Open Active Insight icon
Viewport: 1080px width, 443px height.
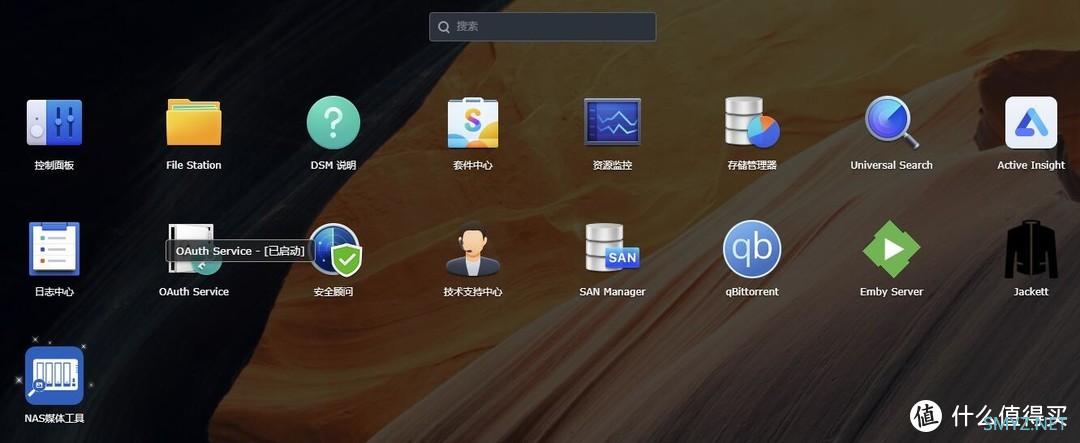(1031, 123)
